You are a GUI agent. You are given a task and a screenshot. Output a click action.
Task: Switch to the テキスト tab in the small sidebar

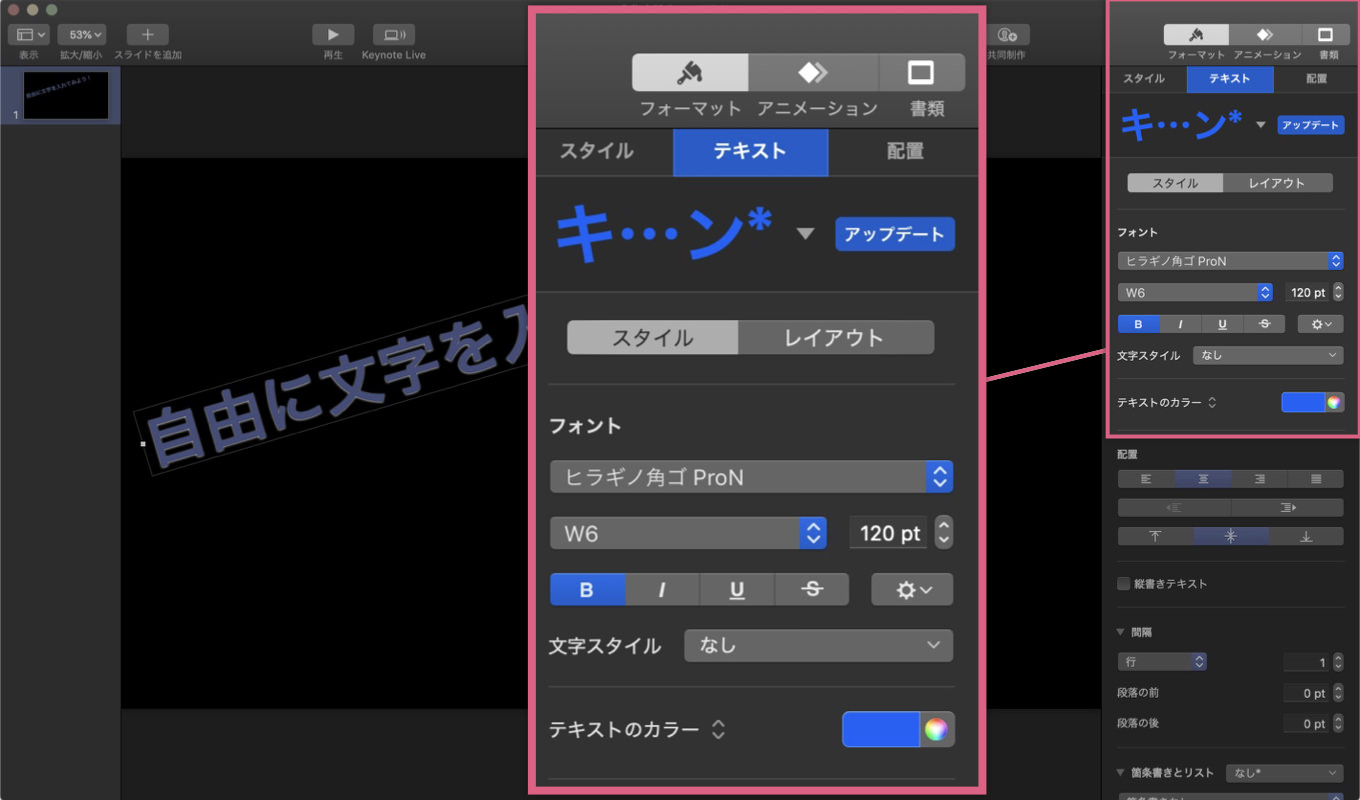(1230, 79)
